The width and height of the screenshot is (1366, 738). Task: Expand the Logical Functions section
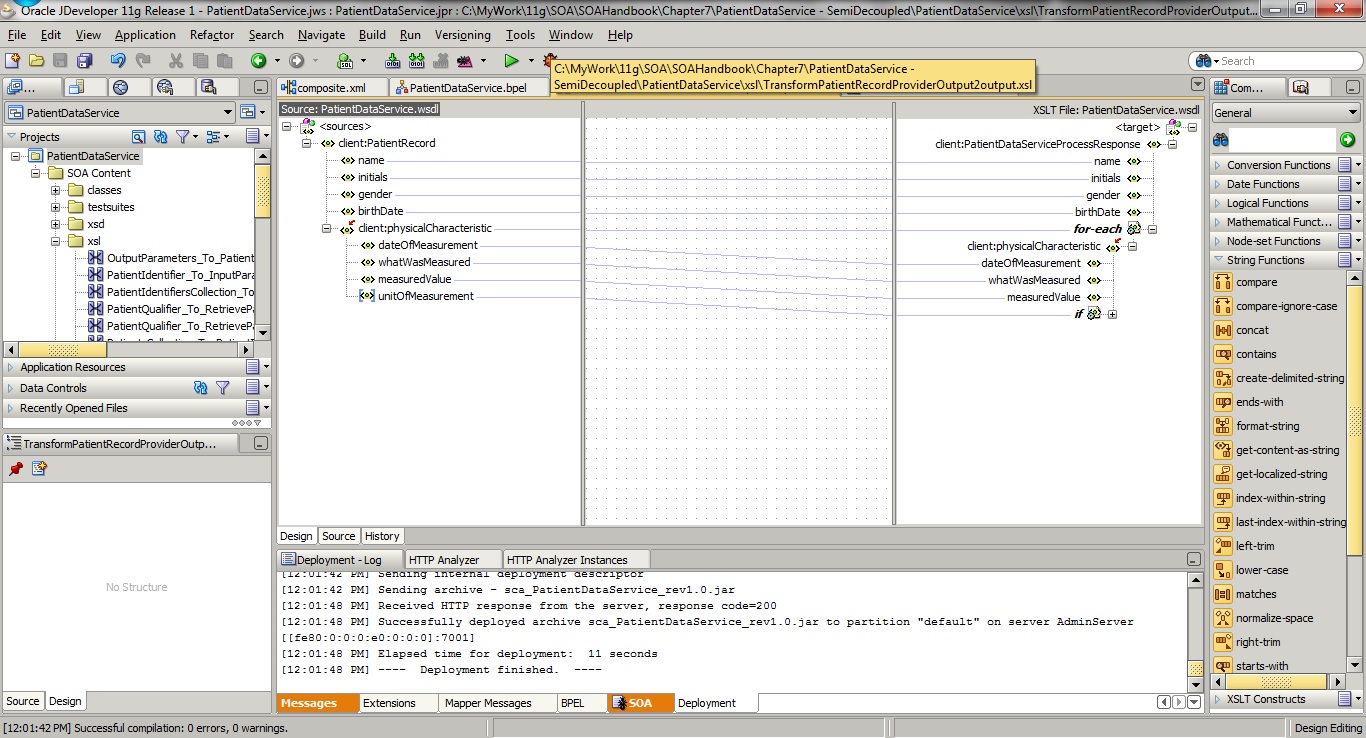coord(1217,203)
